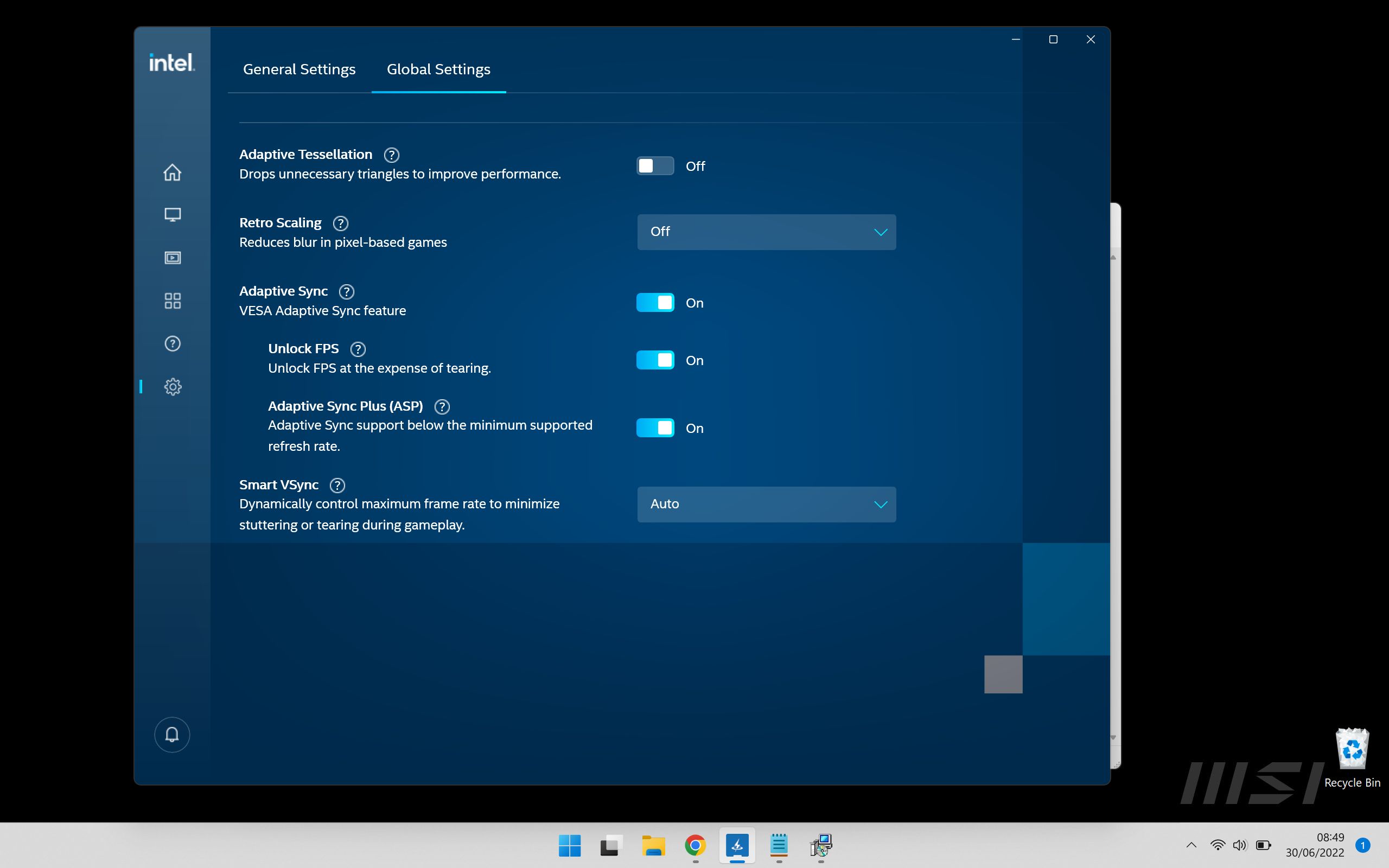Open the apps grid icon in sidebar

pyautogui.click(x=172, y=301)
